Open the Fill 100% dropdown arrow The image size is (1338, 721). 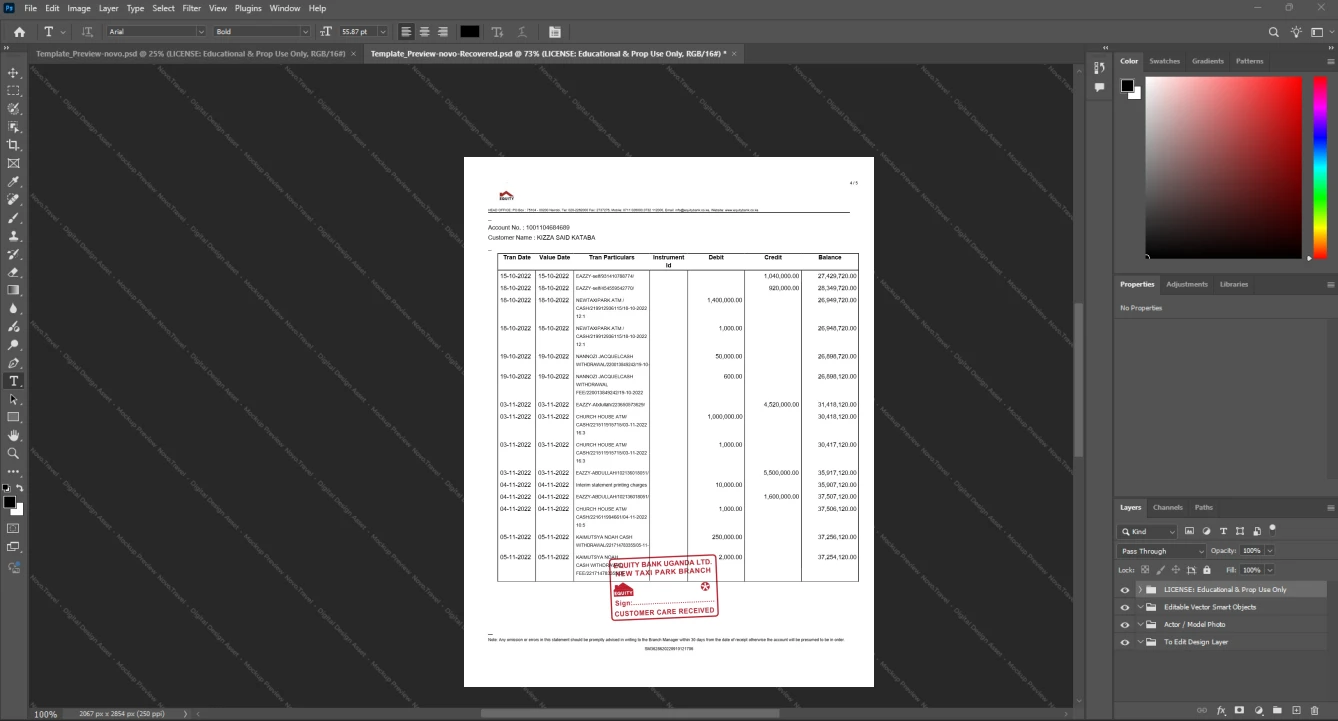pos(1270,570)
